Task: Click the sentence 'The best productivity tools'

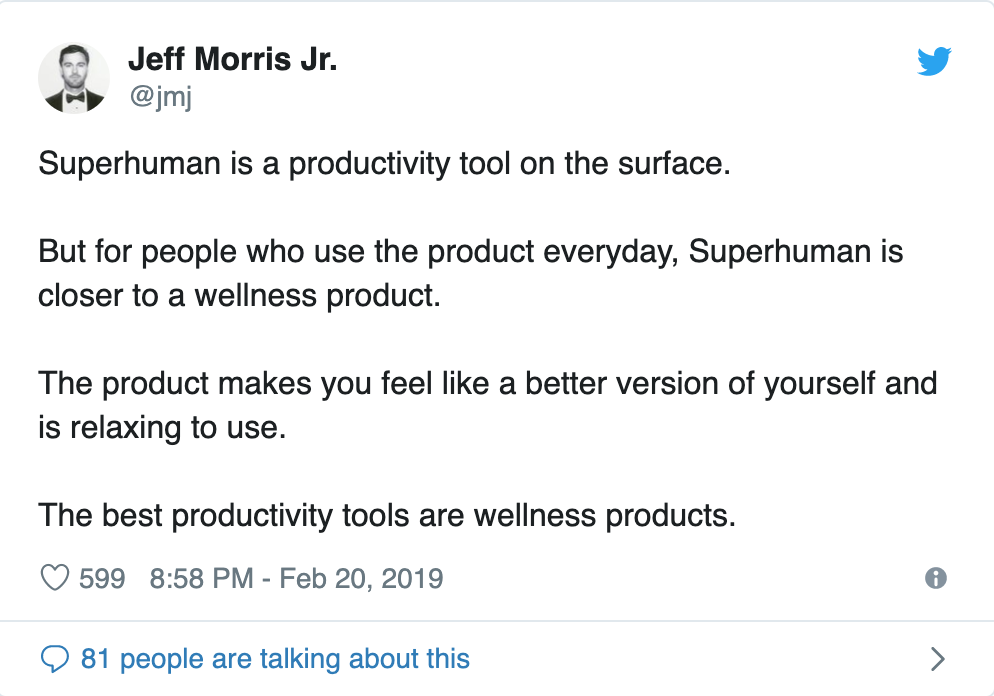Action: (386, 516)
